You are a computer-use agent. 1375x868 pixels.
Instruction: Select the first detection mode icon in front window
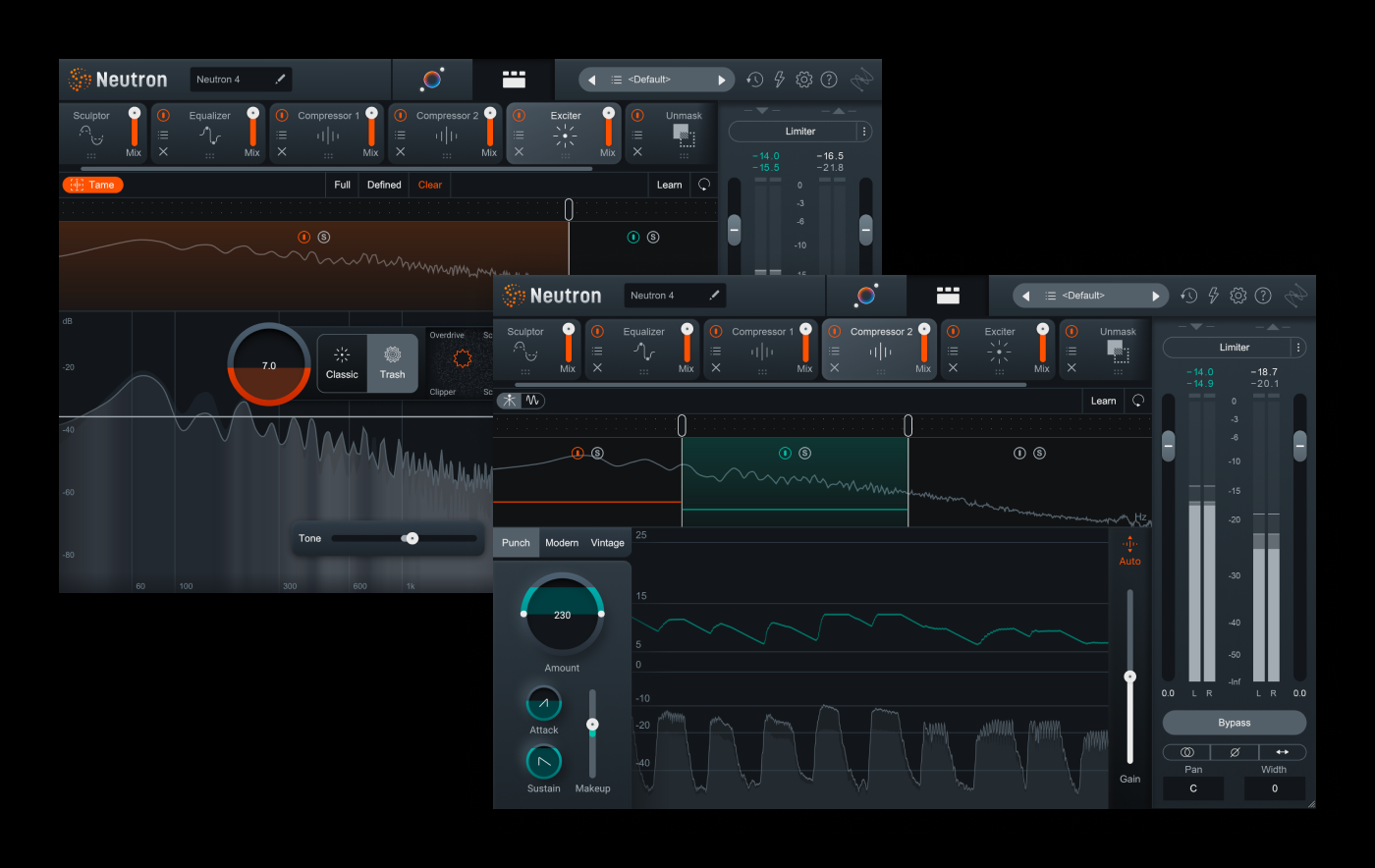[x=509, y=401]
